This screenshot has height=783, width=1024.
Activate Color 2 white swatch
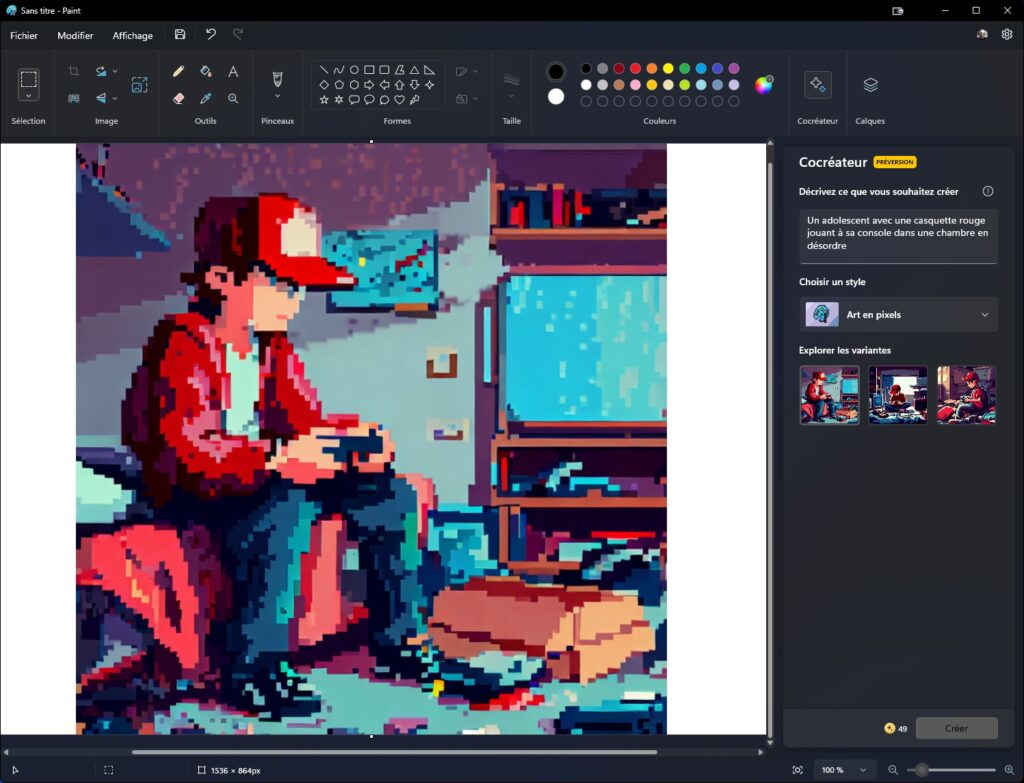pyautogui.click(x=556, y=97)
